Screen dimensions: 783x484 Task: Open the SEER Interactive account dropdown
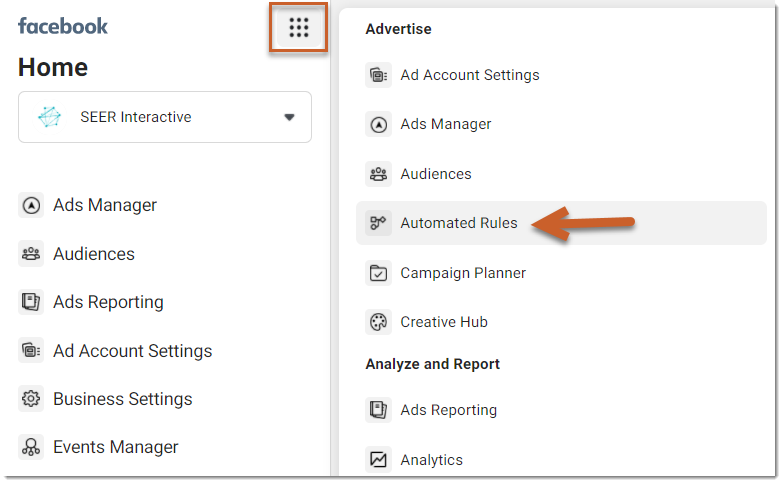tap(165, 117)
